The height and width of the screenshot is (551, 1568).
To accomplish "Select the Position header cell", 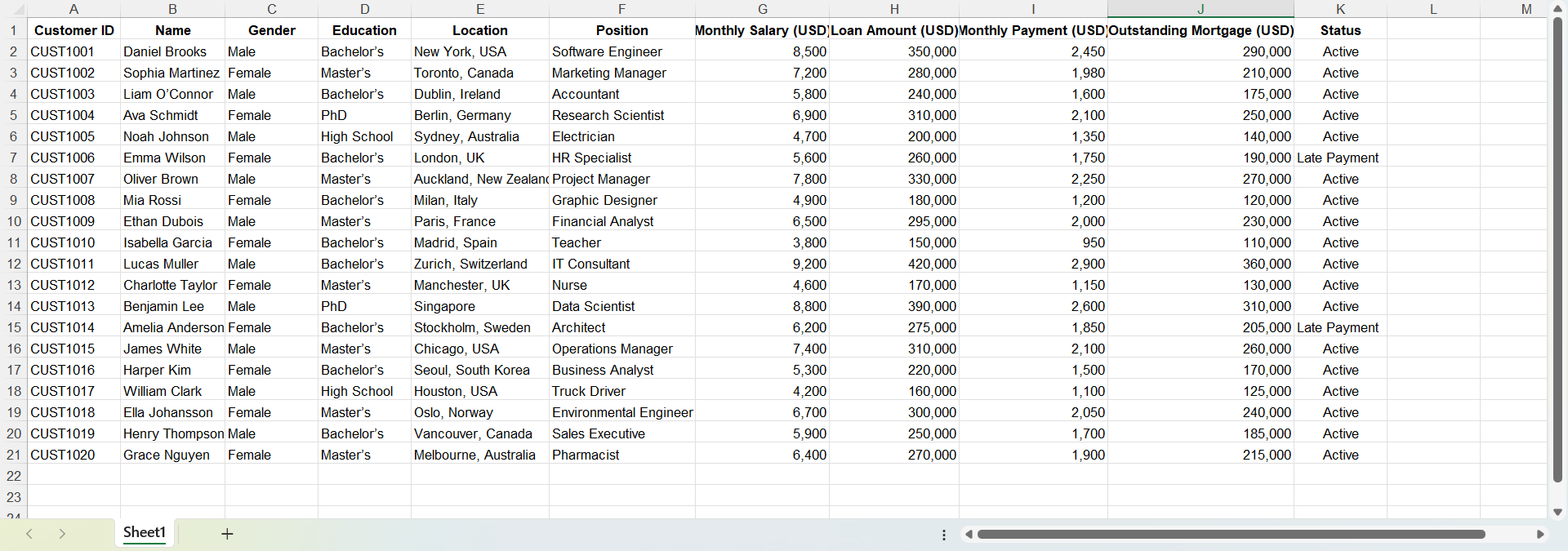I will point(622,30).
